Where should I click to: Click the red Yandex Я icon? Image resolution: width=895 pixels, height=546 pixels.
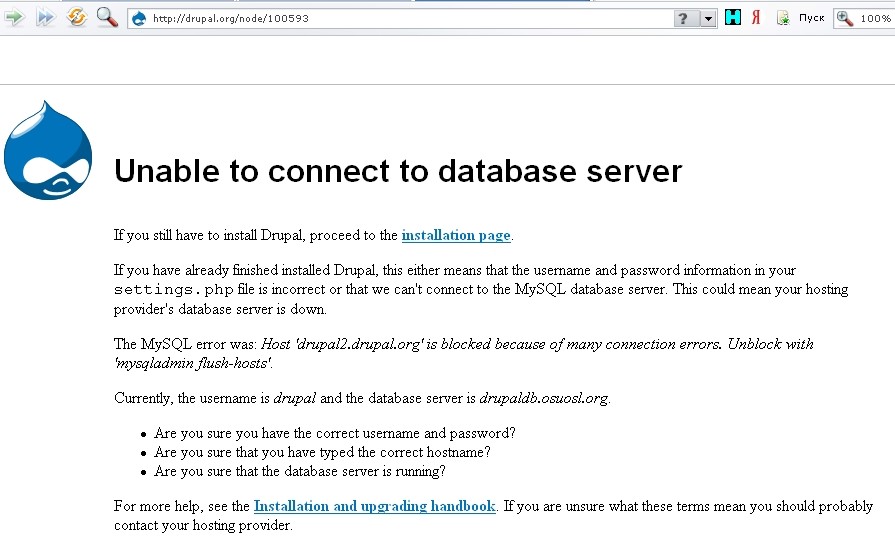point(756,18)
